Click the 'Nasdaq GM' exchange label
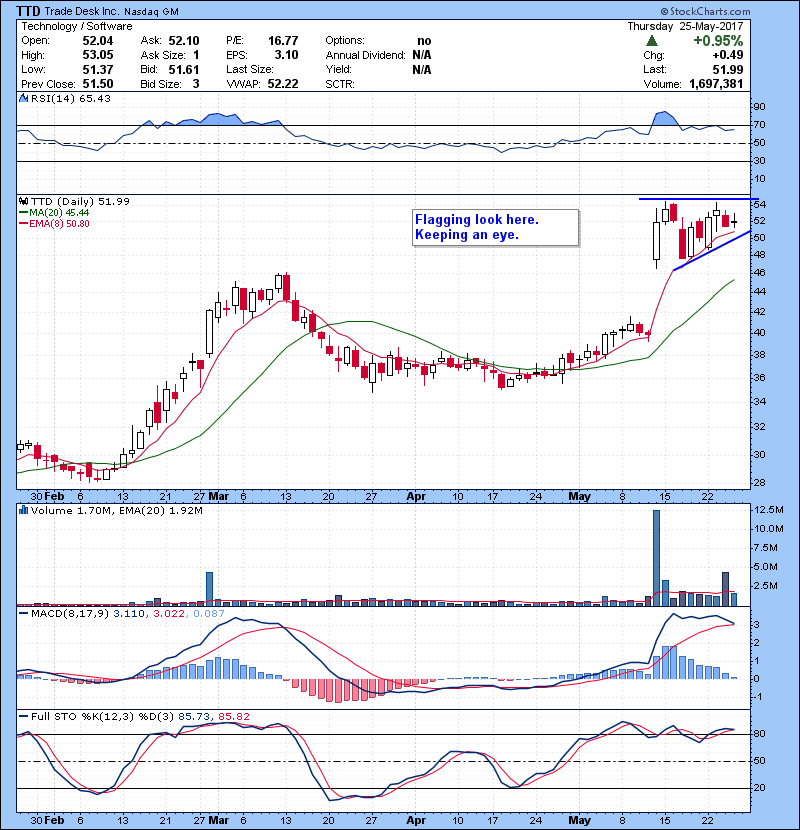 [x=151, y=12]
